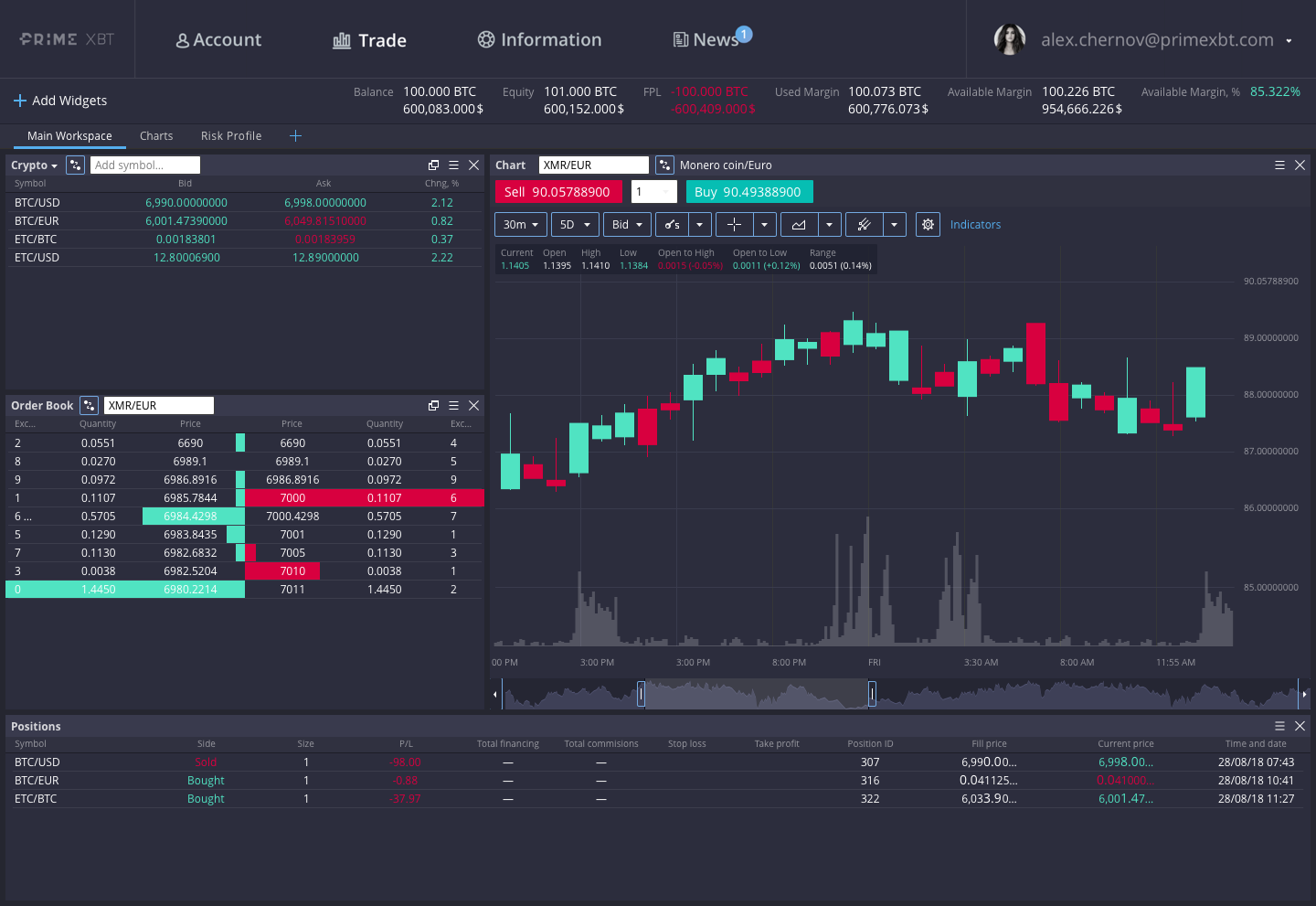
Task: Select BTC/USD row in watchlist
Action: 244,203
